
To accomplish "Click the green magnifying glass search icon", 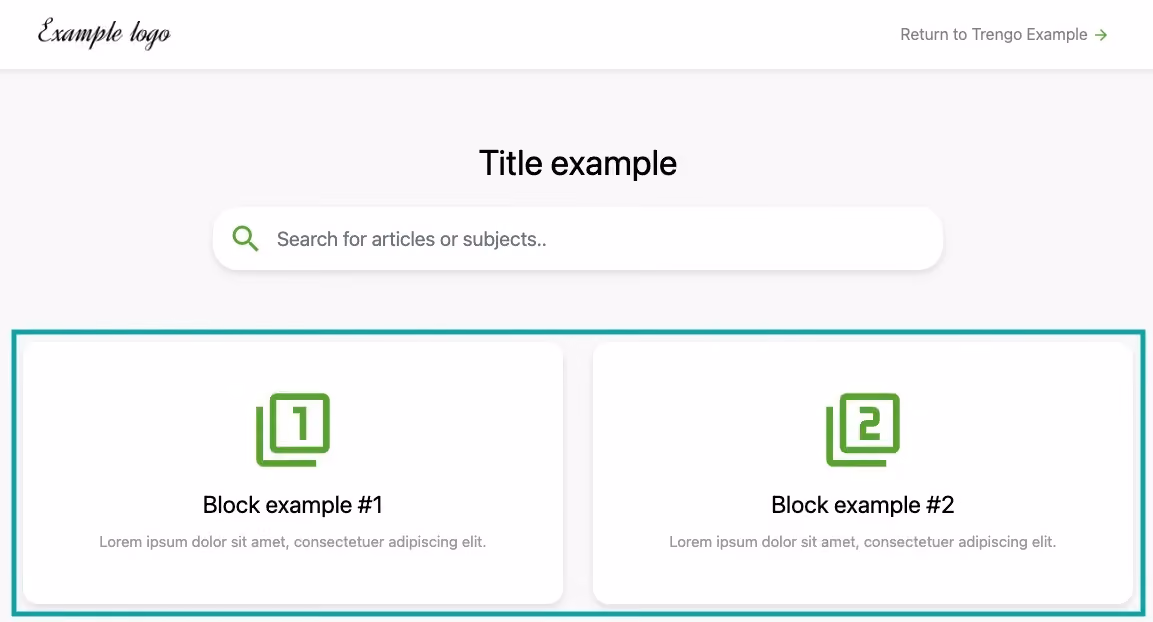I will [246, 239].
